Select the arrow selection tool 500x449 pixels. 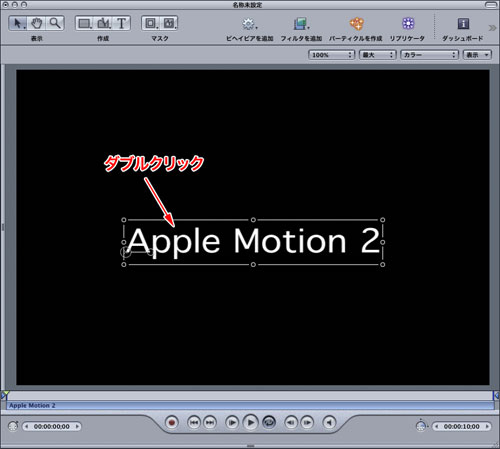[x=18, y=23]
